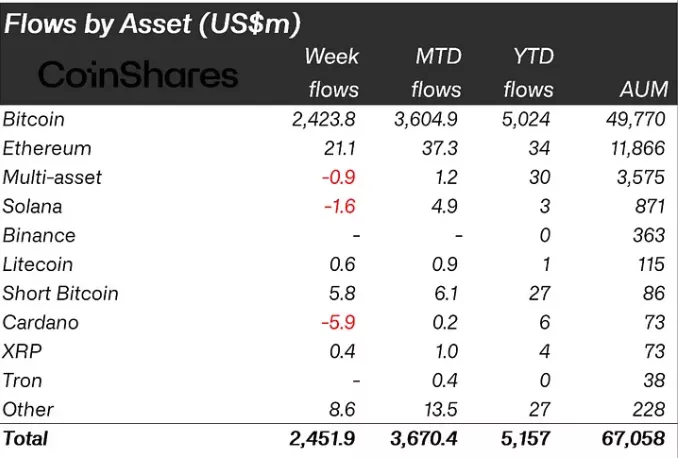The width and height of the screenshot is (678, 458).
Task: Select the Tron row label
Action: point(23,380)
